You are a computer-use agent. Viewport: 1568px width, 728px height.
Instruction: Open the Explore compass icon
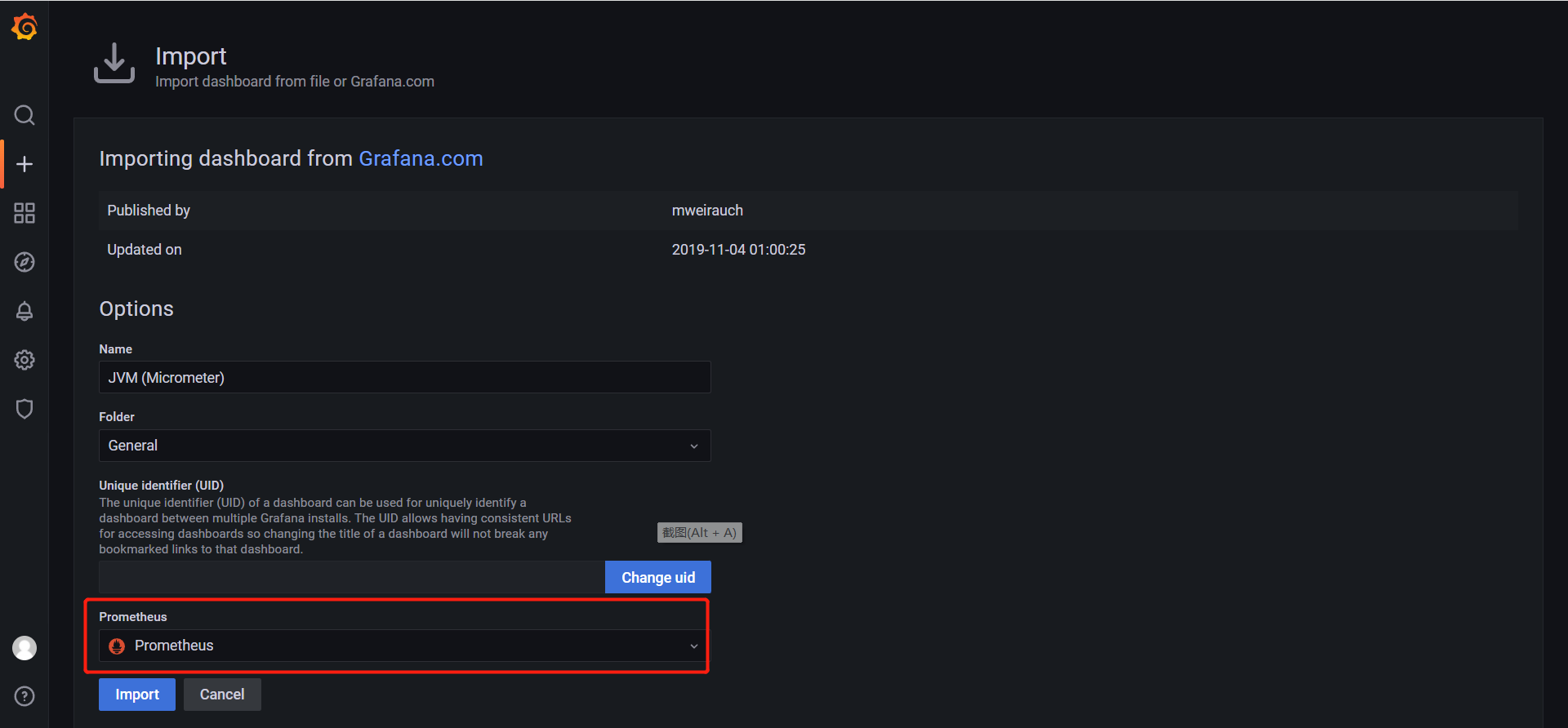[24, 262]
